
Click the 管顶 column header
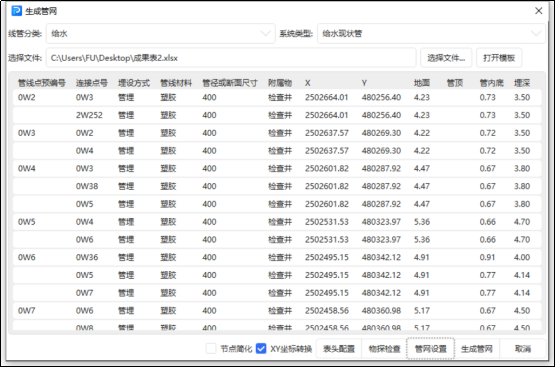455,83
